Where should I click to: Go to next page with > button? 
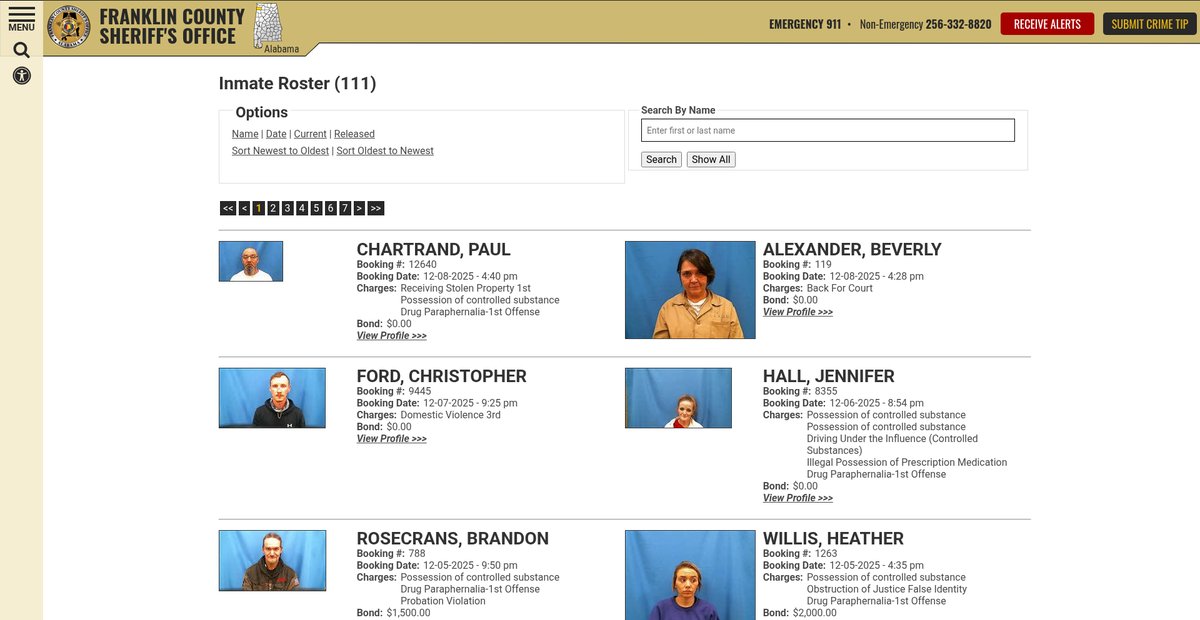359,208
